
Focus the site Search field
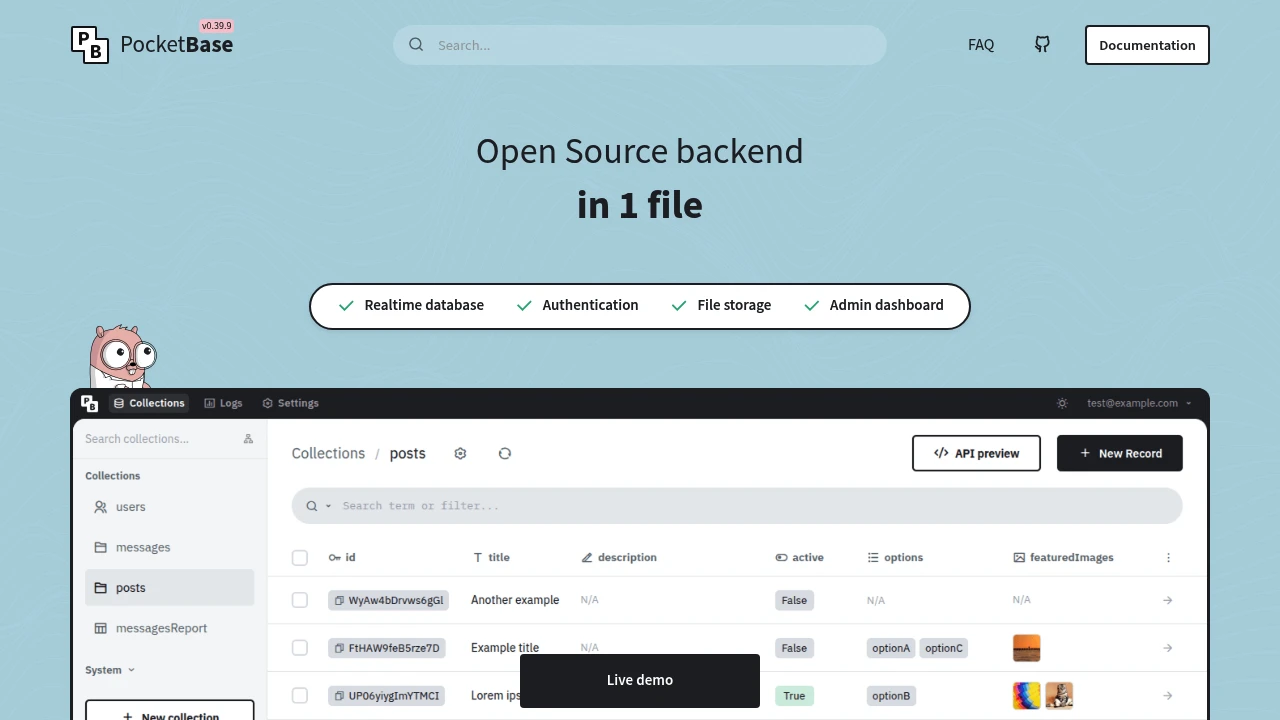(640, 45)
